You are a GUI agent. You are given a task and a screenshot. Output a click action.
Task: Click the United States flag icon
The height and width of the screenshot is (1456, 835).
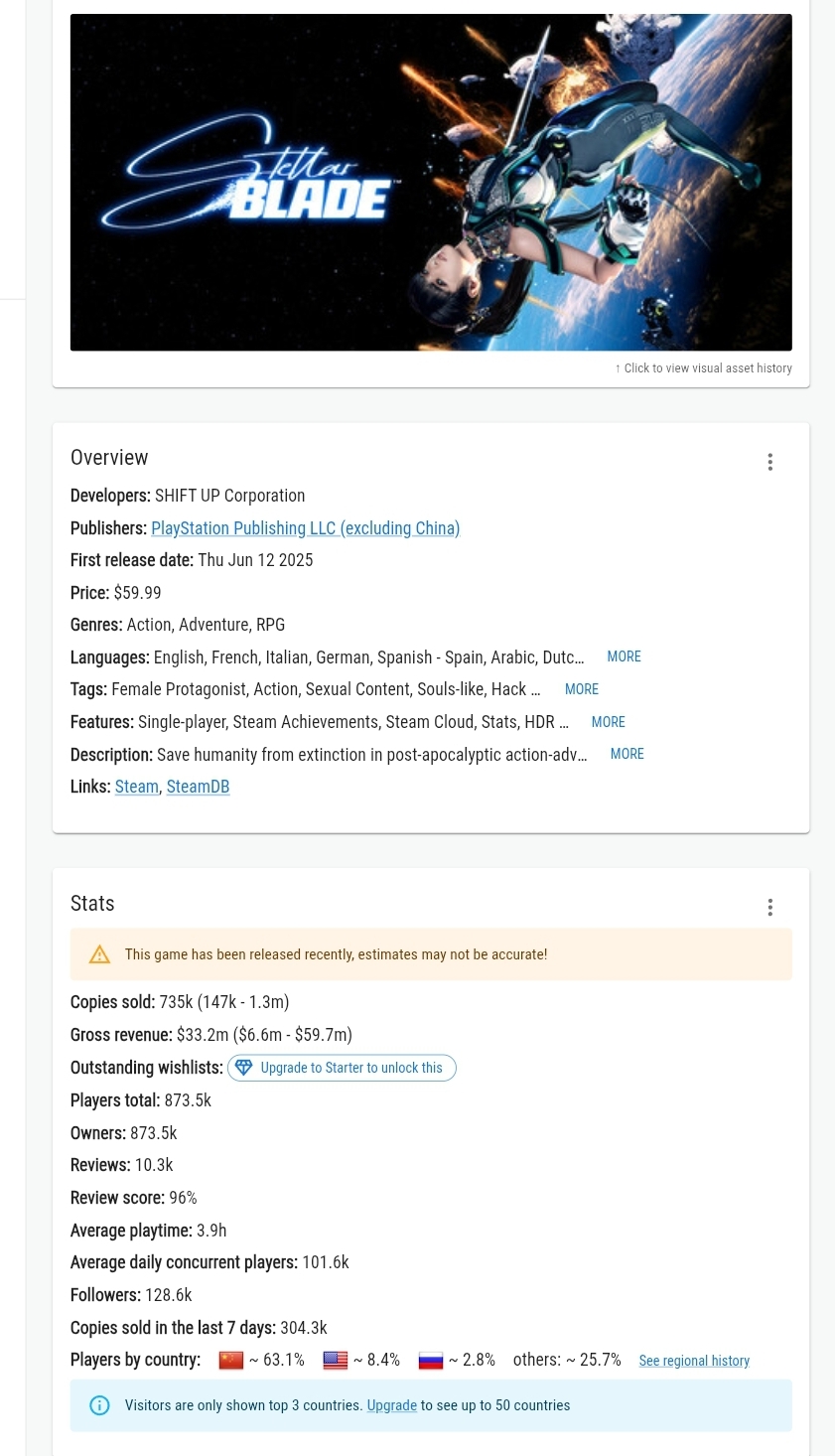[x=336, y=1361]
